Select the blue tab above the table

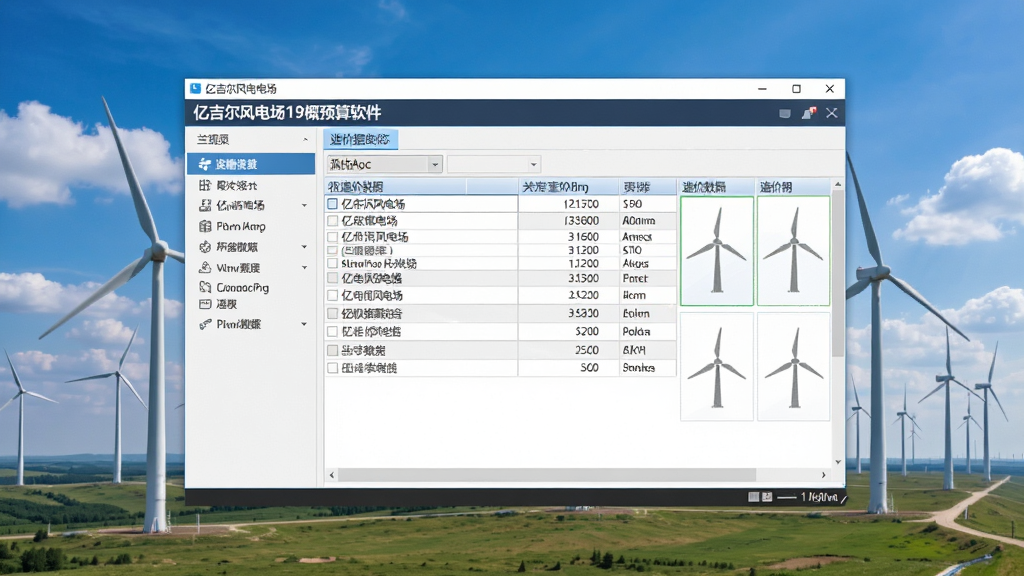click(x=360, y=139)
